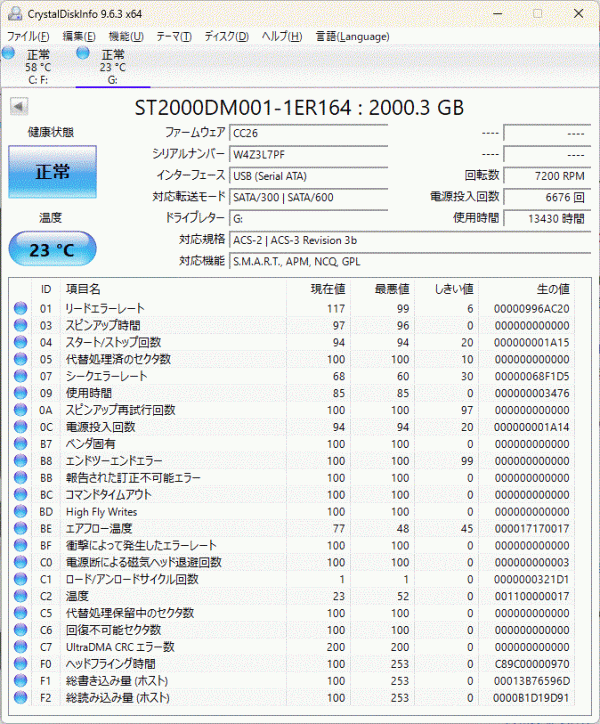Viewport: 600px width, 724px height.
Task: Click the serial number field W4Z3L7PF
Action: 309,154
